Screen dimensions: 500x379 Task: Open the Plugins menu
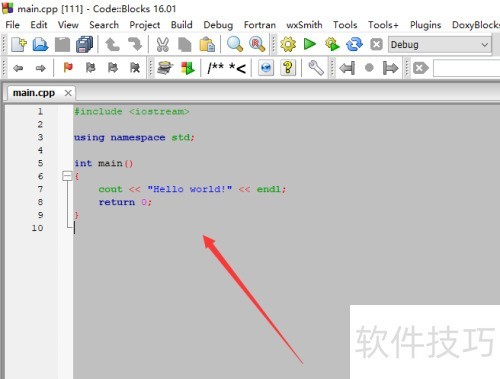pyautogui.click(x=425, y=25)
